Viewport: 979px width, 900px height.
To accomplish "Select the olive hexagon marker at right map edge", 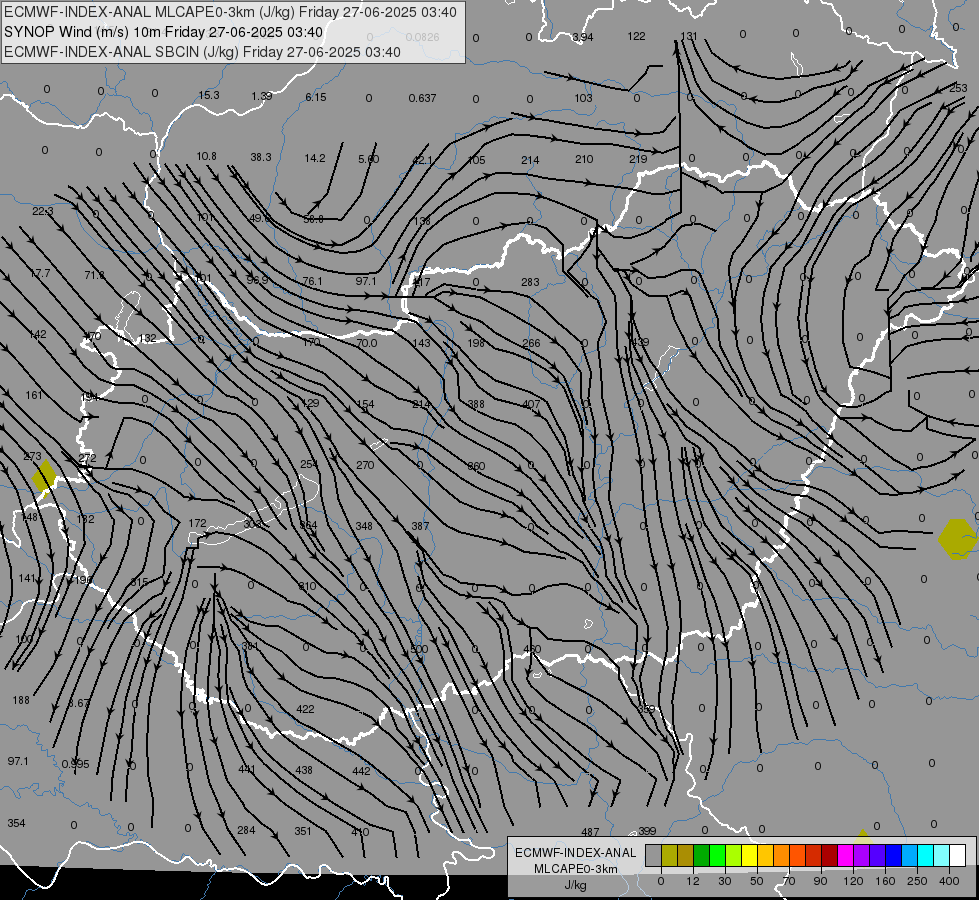I will [957, 539].
